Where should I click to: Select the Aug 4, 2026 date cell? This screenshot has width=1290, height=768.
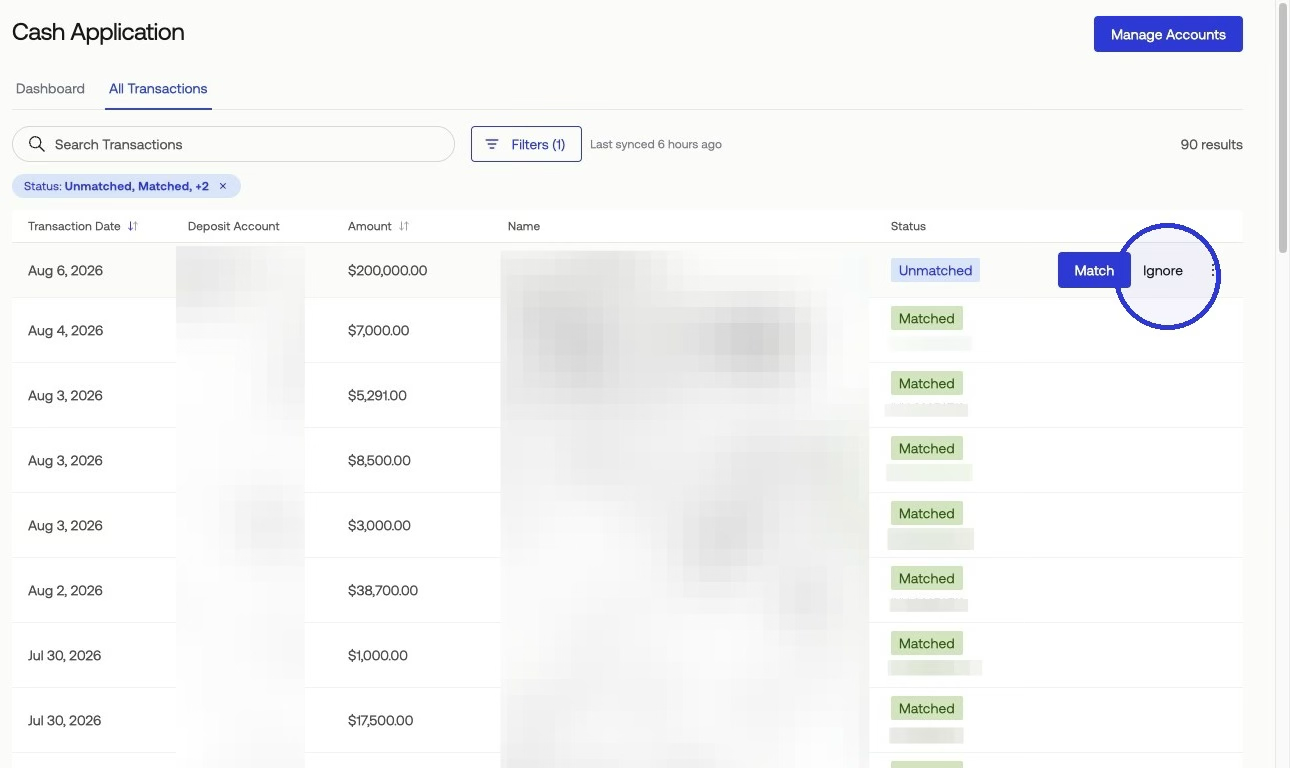click(x=65, y=330)
